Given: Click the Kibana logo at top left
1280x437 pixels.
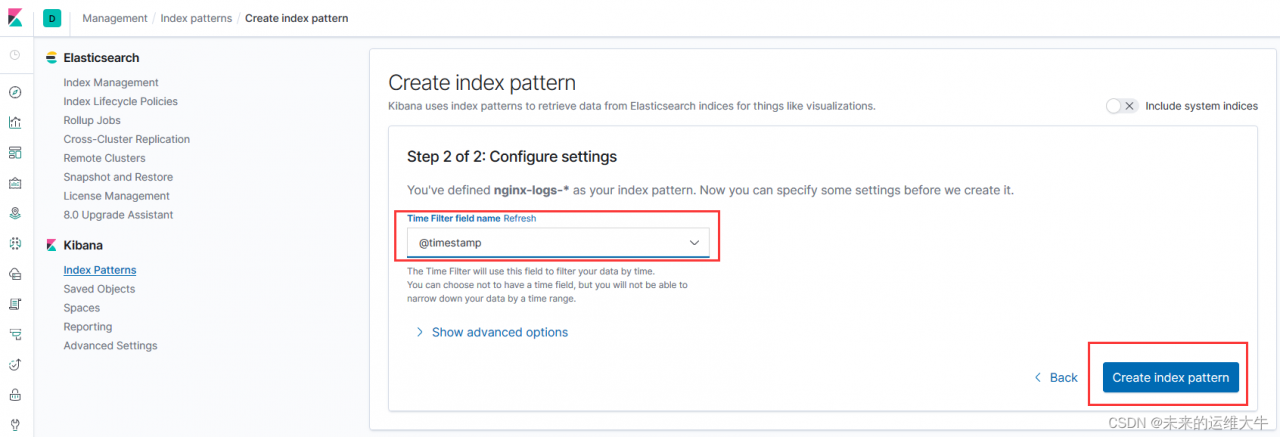Looking at the screenshot, I should (15, 18).
